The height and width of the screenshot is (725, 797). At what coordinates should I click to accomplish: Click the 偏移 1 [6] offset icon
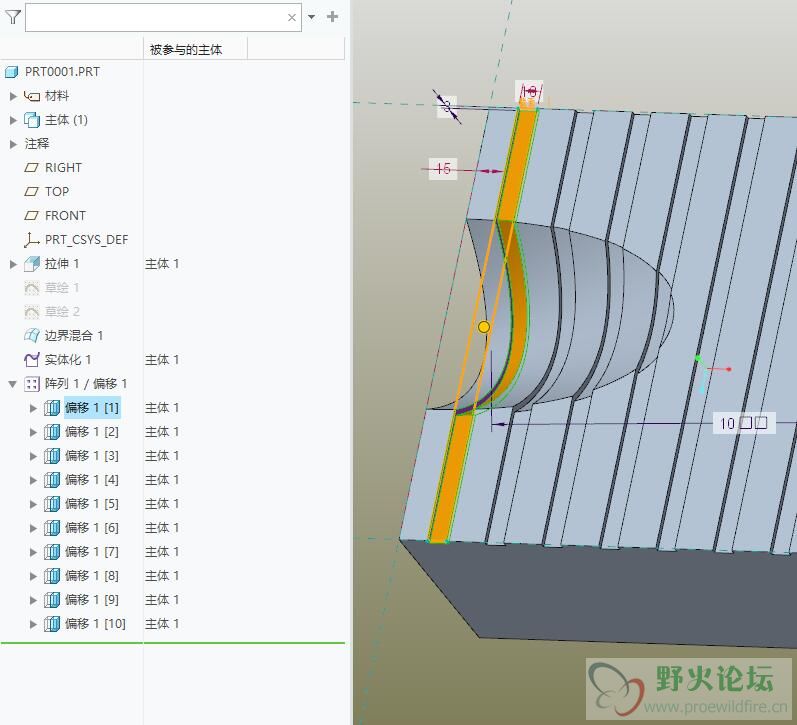pyautogui.click(x=52, y=528)
